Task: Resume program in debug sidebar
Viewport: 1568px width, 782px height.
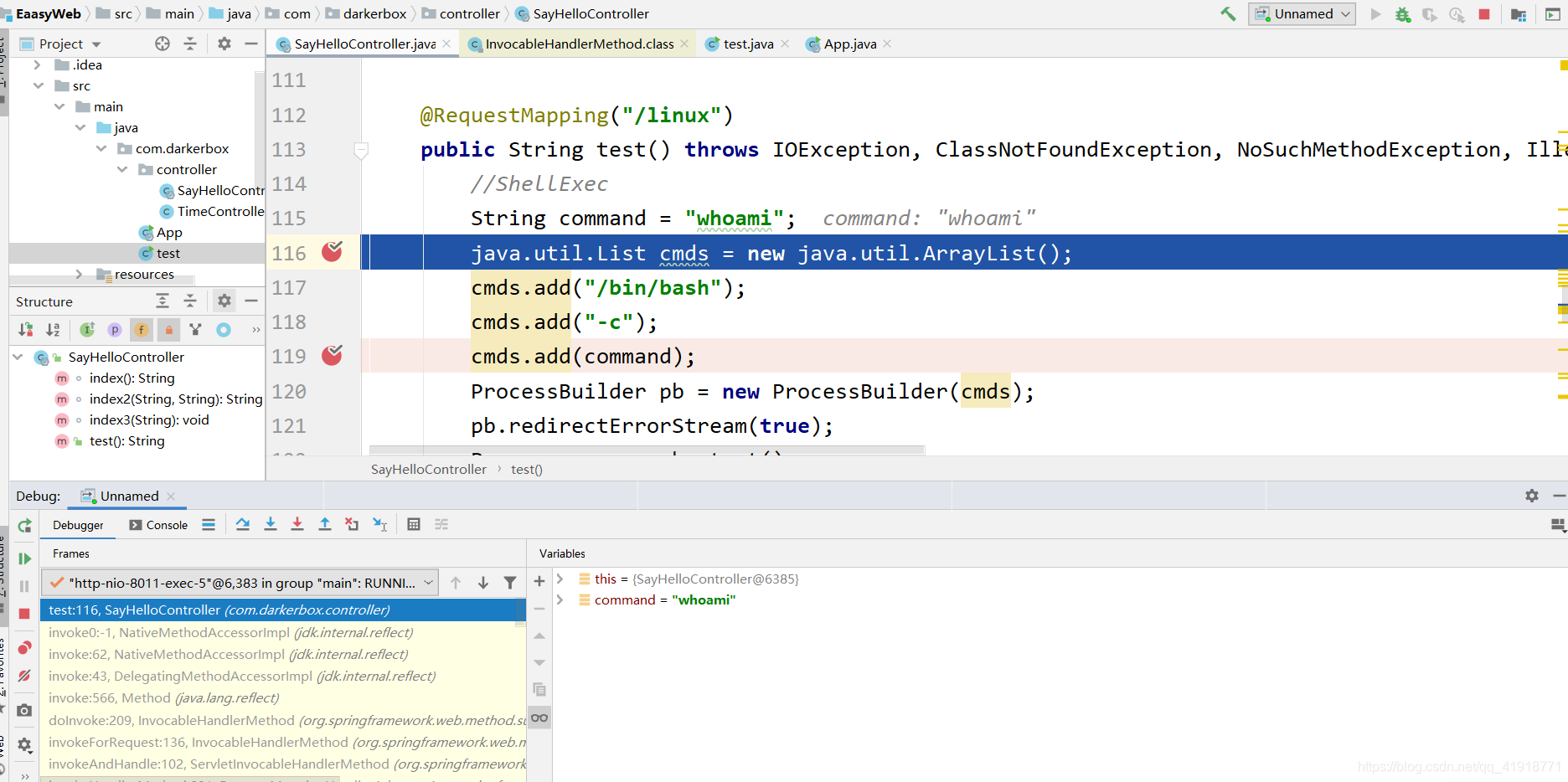Action: tap(24, 558)
